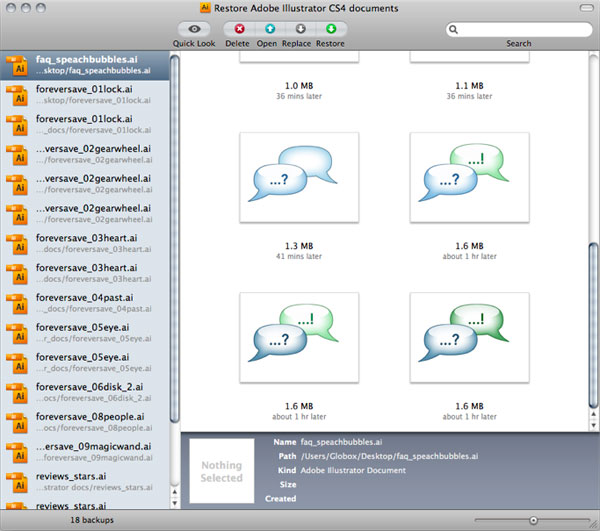Select foreversave_08people.ai in the sidebar

pyautogui.click(x=85, y=422)
